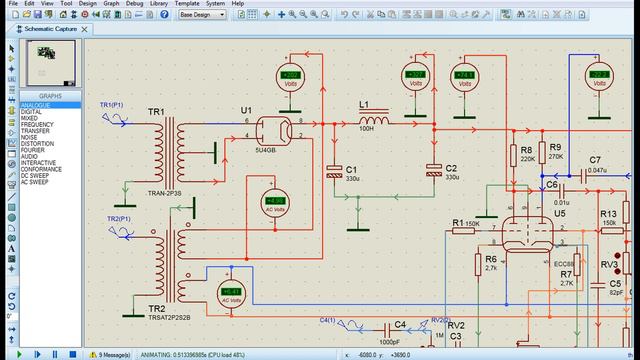The width and height of the screenshot is (640, 360).
Task: Select the Graph Mode tool in sidebar
Action: click(x=11, y=143)
